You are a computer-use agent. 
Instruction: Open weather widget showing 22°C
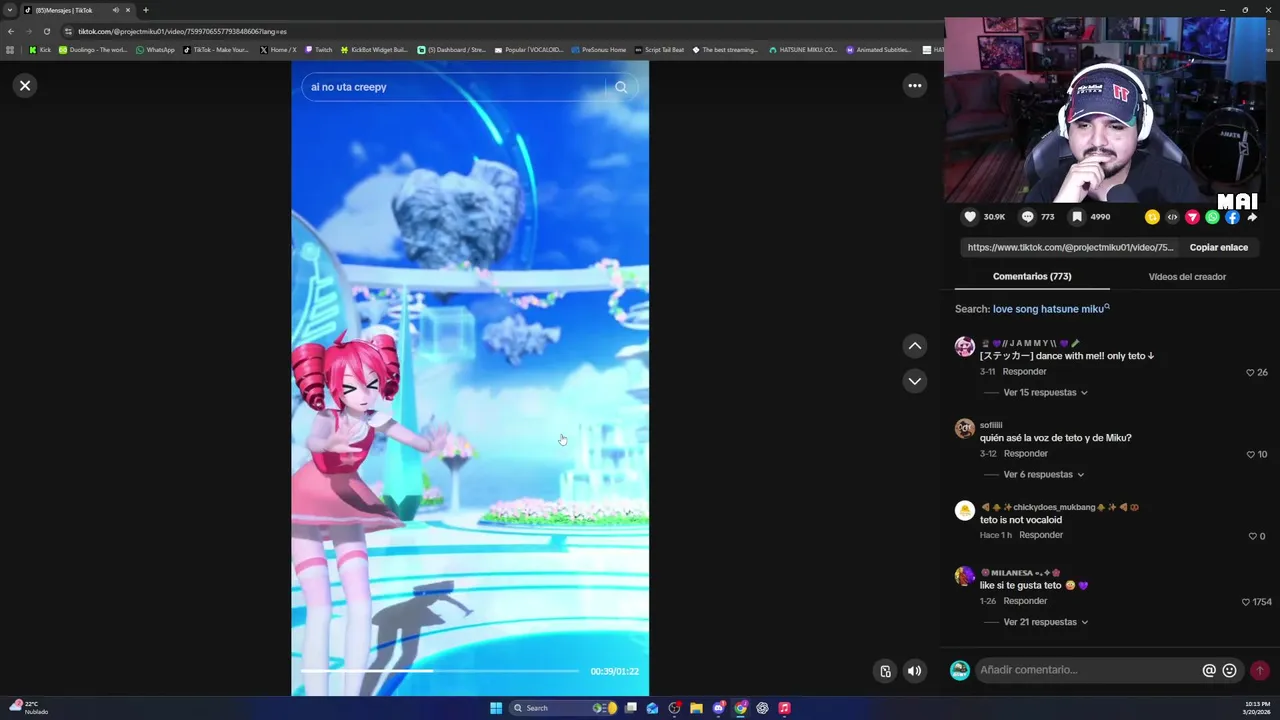29,707
